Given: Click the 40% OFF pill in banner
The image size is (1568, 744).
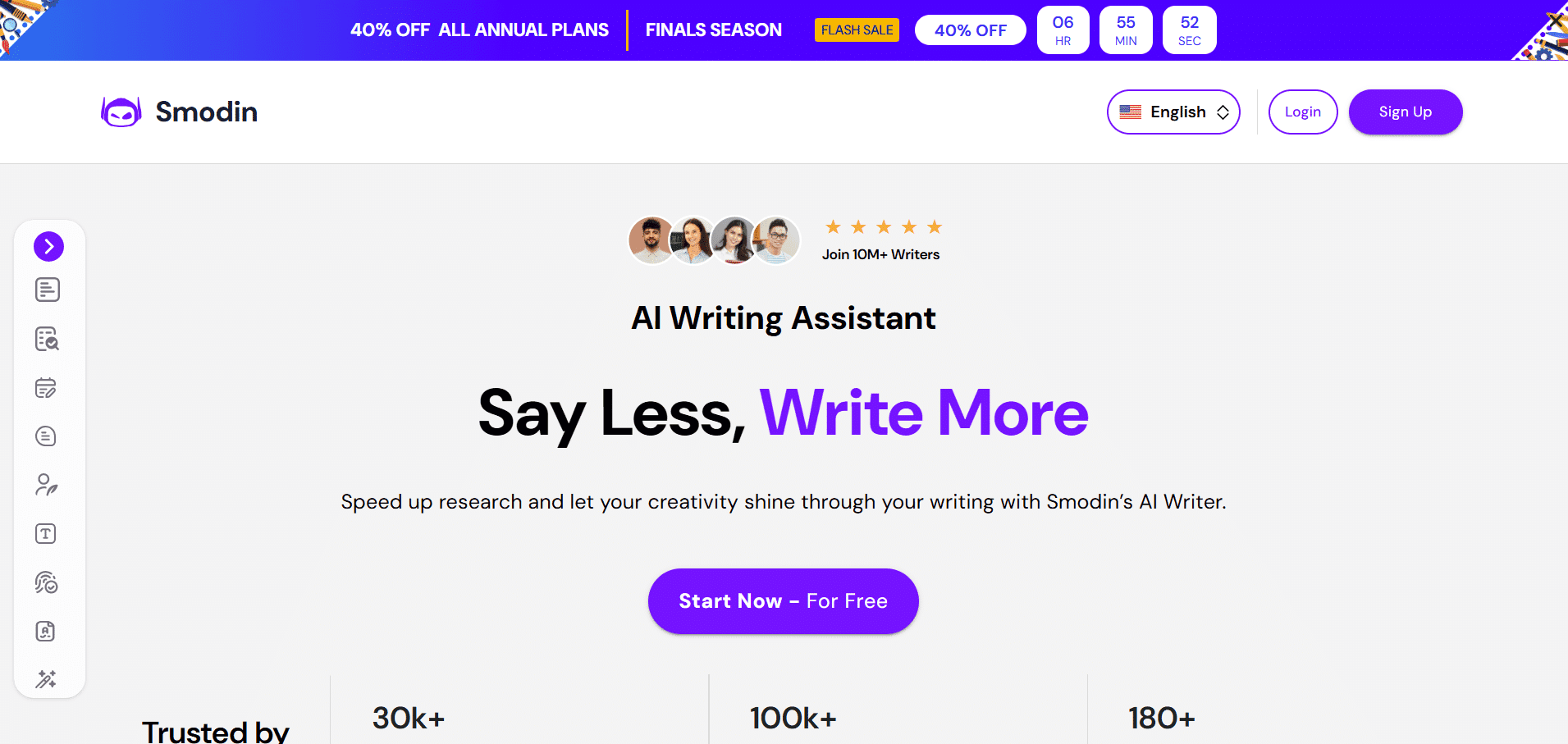Looking at the screenshot, I should (970, 30).
